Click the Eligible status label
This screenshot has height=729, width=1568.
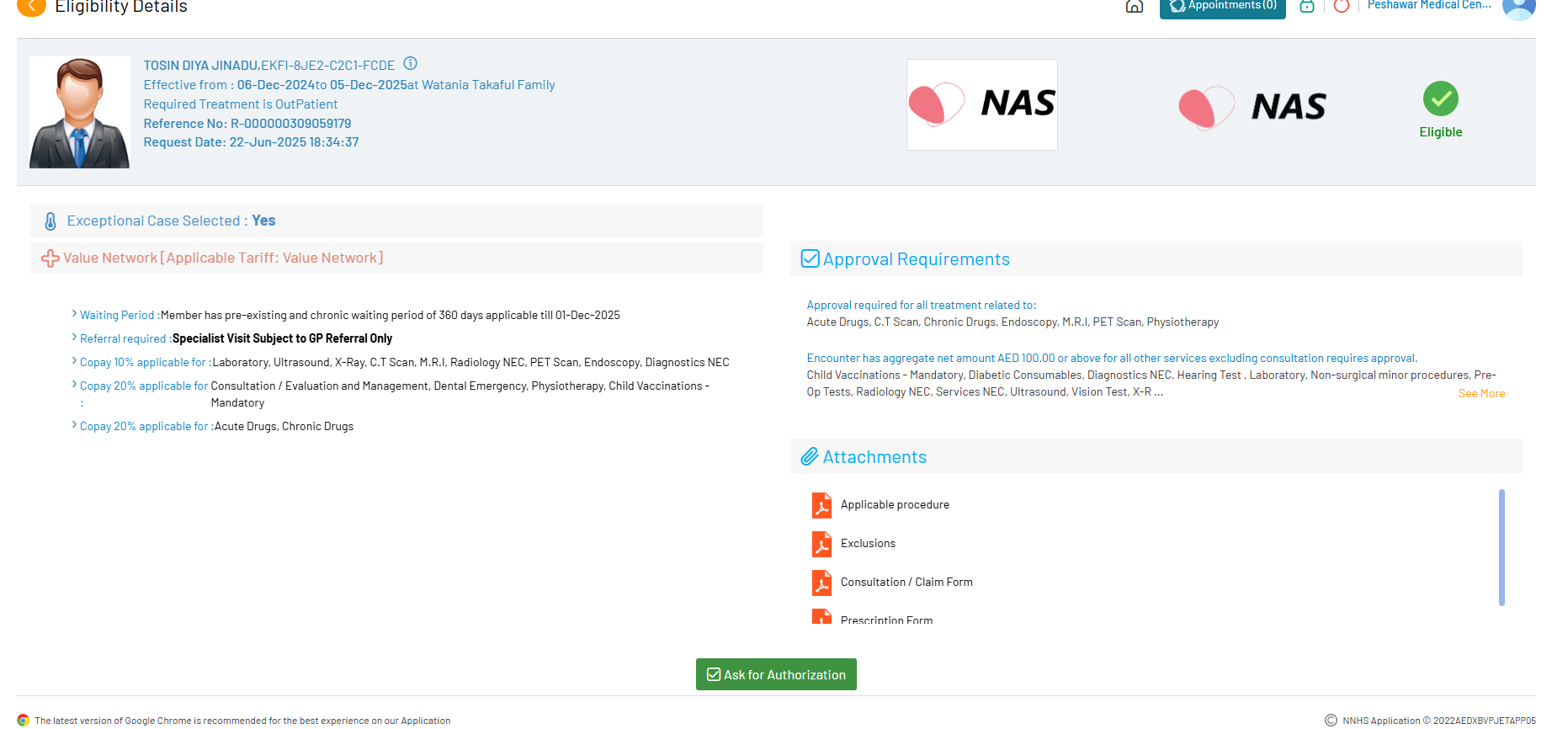click(x=1441, y=132)
